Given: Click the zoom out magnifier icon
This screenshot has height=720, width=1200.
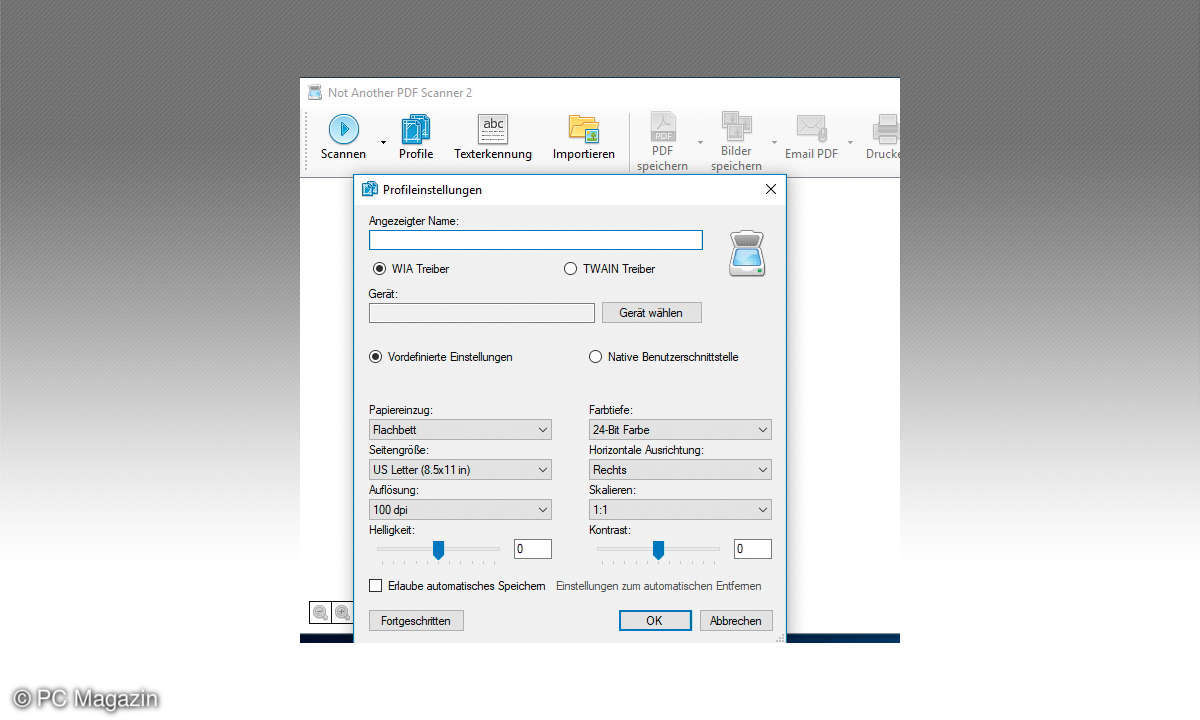Looking at the screenshot, I should click(x=320, y=613).
